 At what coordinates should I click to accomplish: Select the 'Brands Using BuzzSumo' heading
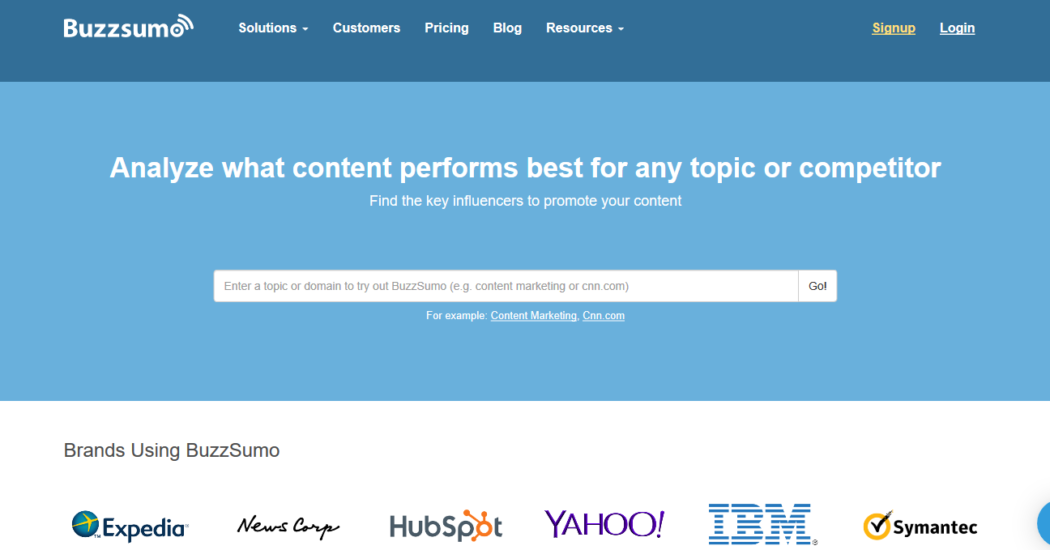(x=171, y=450)
